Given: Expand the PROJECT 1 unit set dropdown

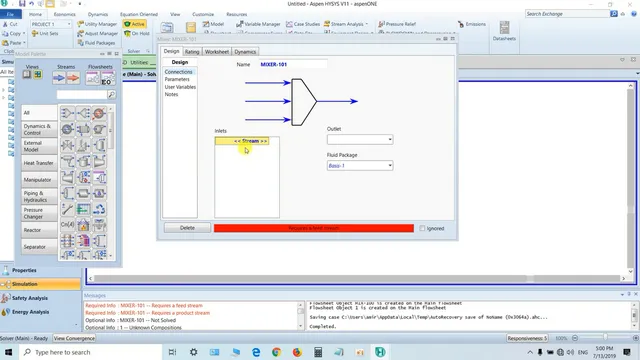Looking at the screenshot, I should click(x=51, y=24).
